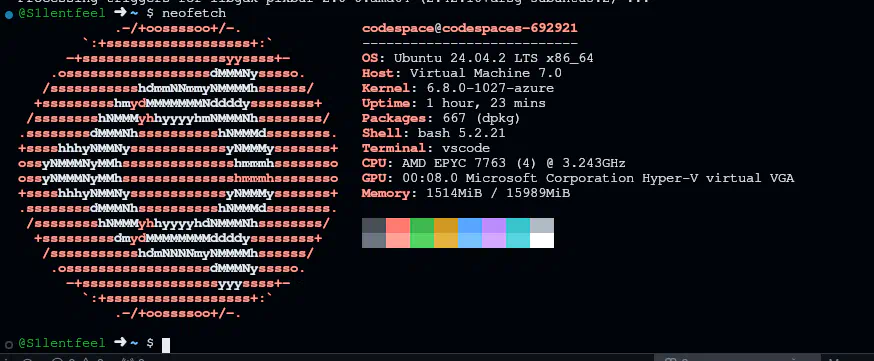Click the arrow symbol in the bottom prompt
The height and width of the screenshot is (361, 874).
tap(120, 343)
